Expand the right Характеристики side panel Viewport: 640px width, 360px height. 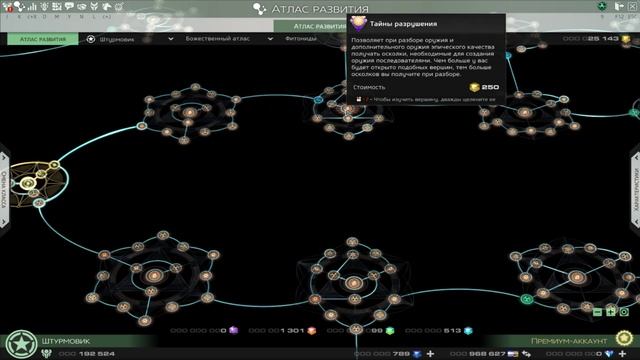pyautogui.click(x=636, y=190)
